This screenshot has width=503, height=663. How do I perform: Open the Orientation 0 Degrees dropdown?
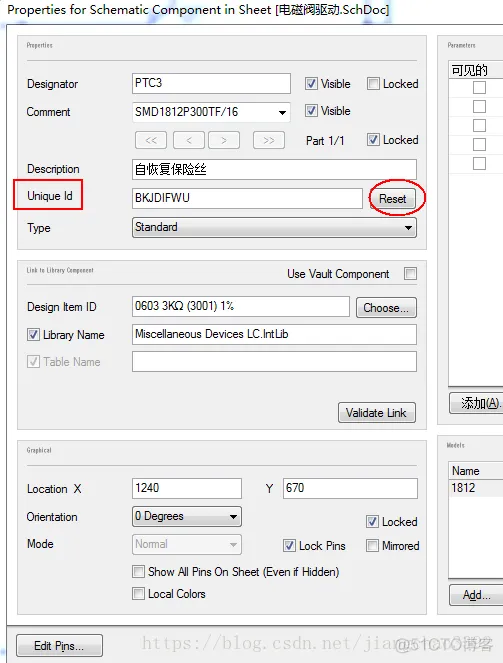187,517
